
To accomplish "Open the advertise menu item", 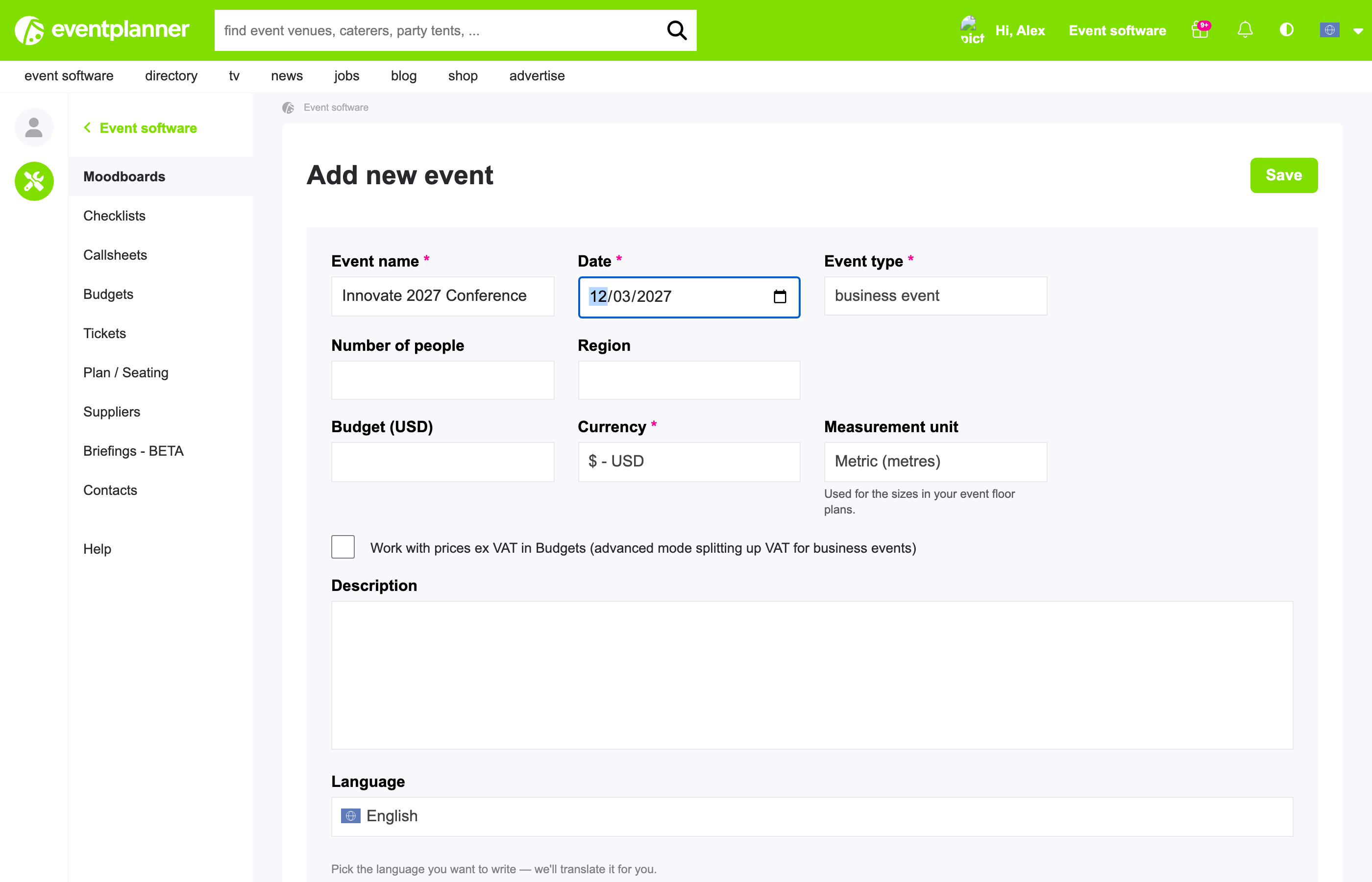I will [537, 75].
